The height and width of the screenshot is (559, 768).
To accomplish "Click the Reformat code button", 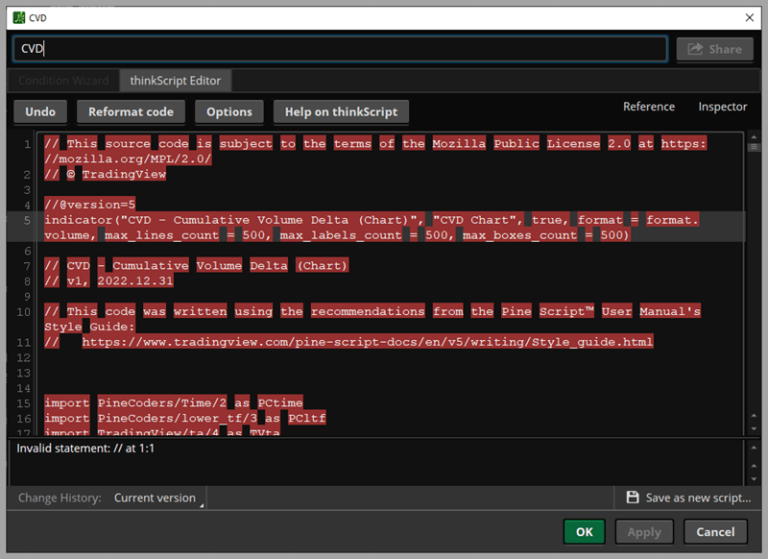I will click(131, 112).
